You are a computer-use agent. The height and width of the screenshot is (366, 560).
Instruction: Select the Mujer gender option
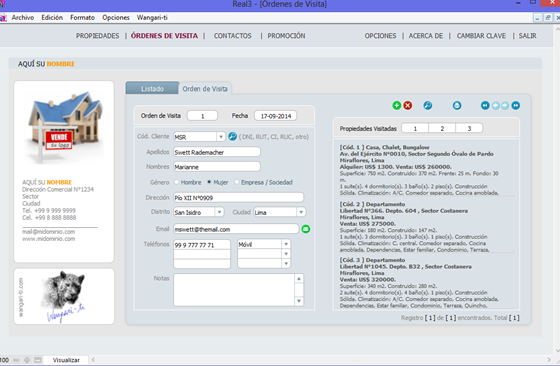(x=209, y=182)
